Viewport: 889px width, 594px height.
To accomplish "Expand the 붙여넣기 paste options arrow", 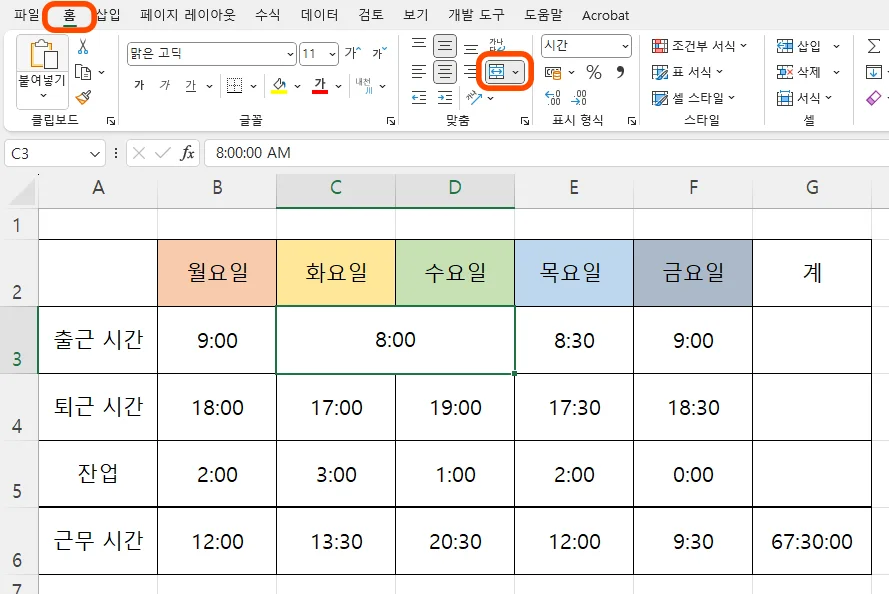I will point(43,96).
